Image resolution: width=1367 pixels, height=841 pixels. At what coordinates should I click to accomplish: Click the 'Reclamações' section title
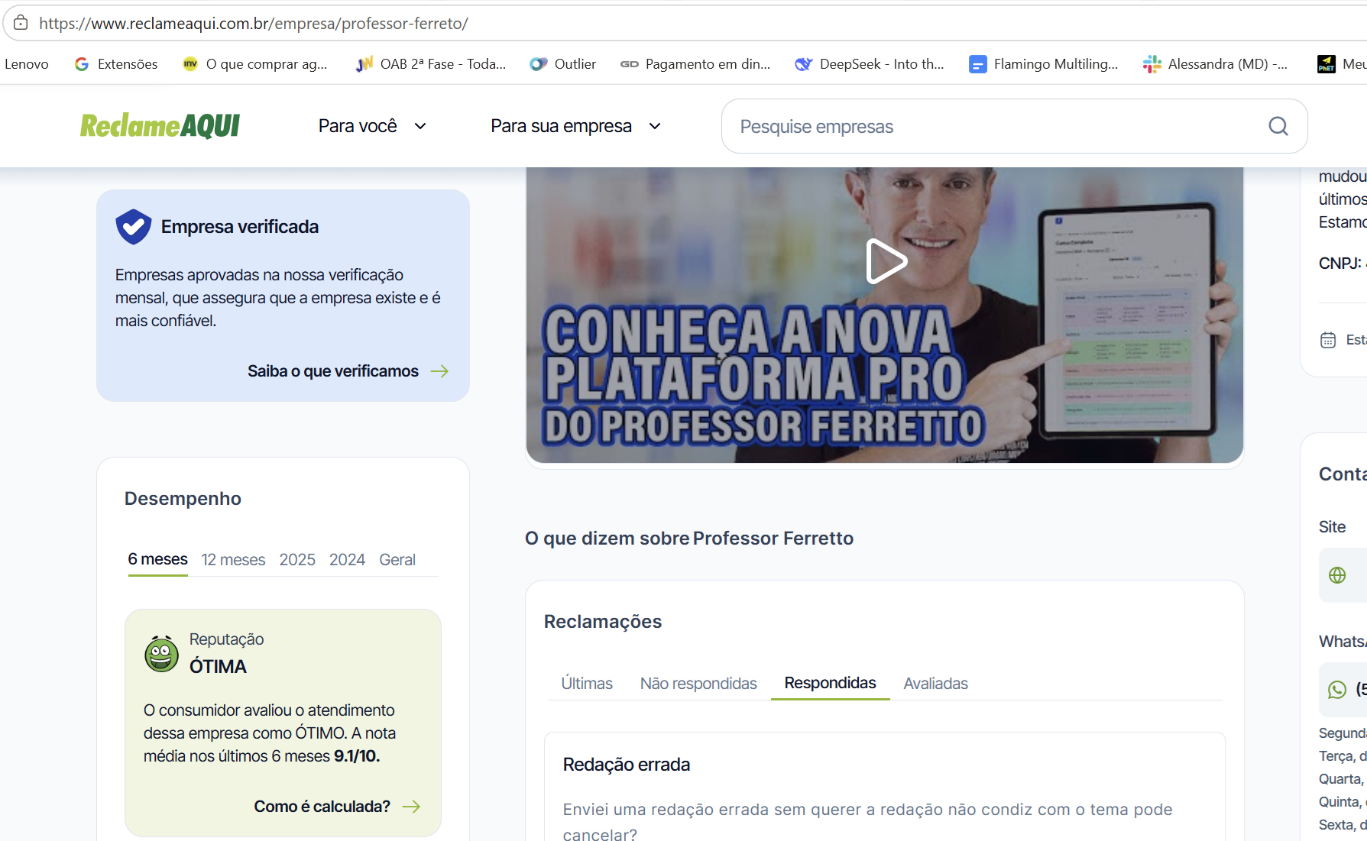coord(603,622)
